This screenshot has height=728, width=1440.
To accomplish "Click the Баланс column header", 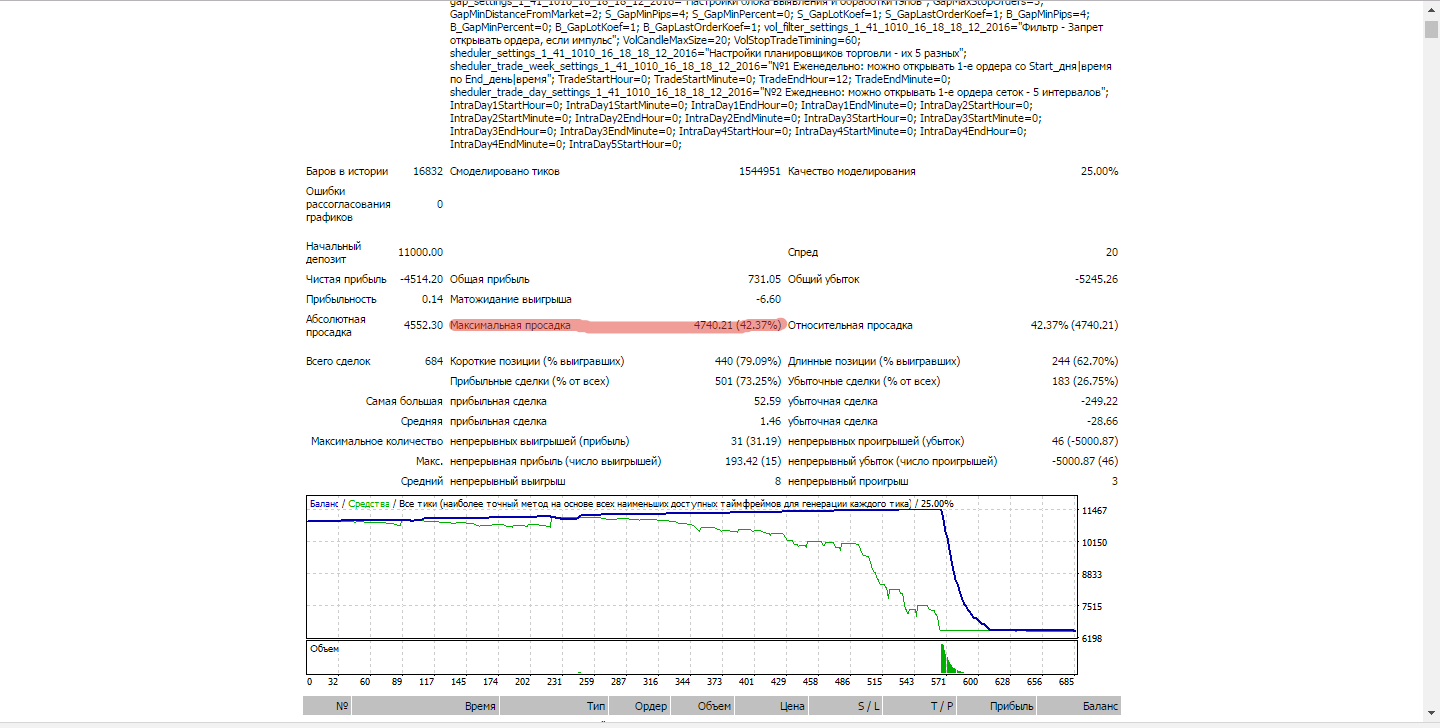I will click(1078, 706).
